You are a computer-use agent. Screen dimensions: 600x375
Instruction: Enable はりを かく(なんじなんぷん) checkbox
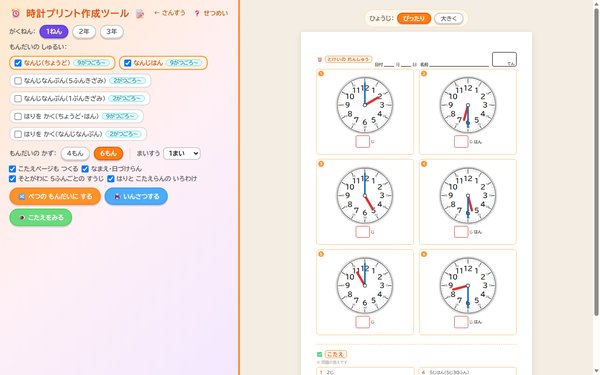coord(18,134)
